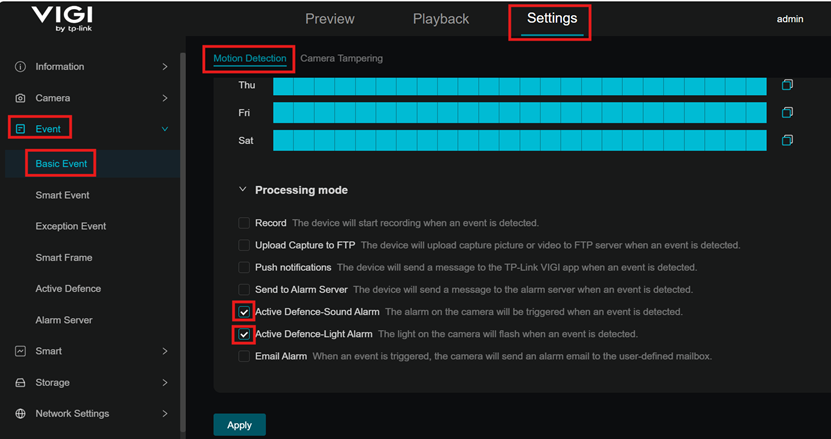The width and height of the screenshot is (831, 439).
Task: Click the Thu schedule time bar
Action: point(519,85)
